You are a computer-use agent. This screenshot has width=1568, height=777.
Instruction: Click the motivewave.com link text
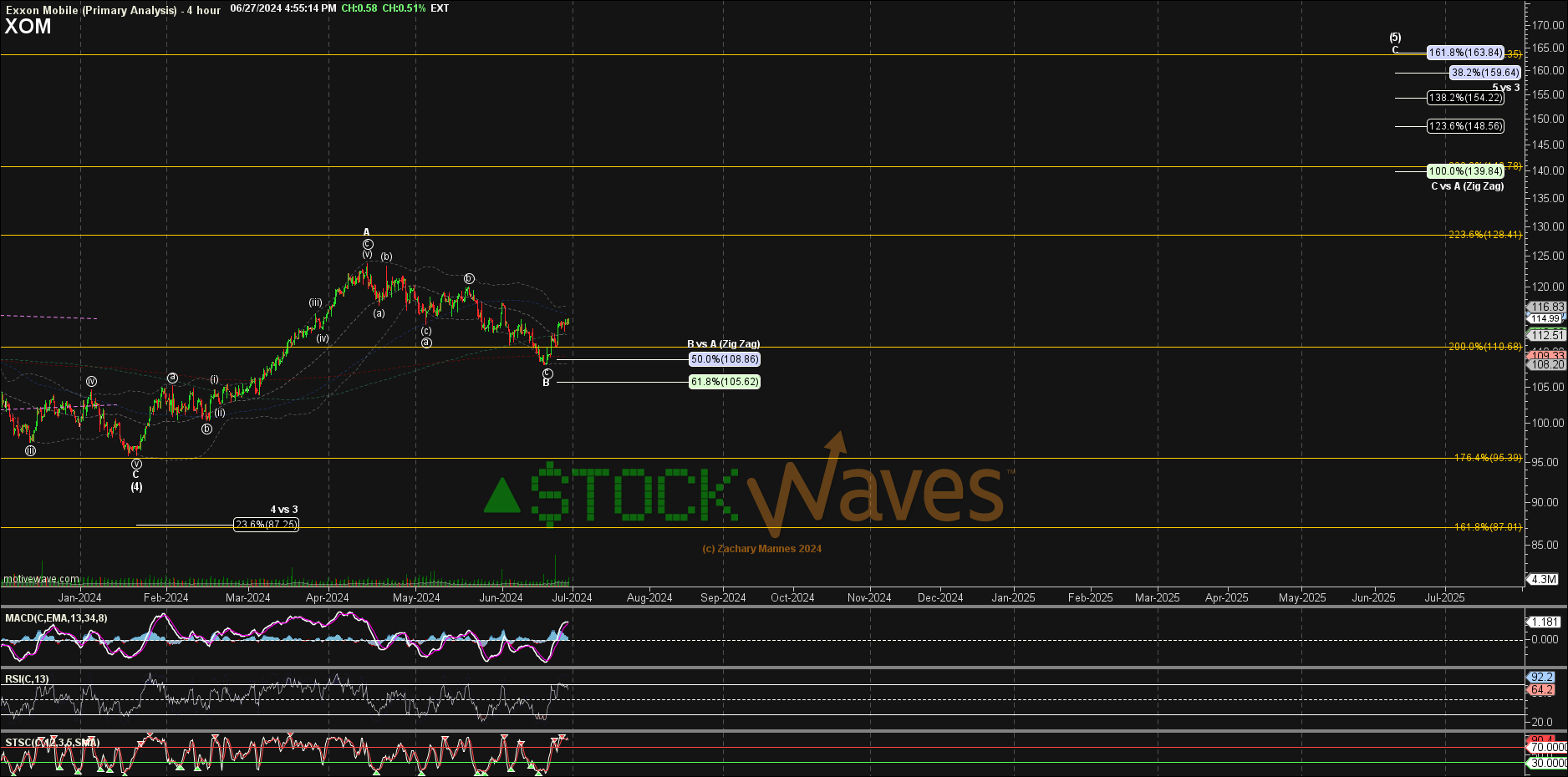pos(42,579)
